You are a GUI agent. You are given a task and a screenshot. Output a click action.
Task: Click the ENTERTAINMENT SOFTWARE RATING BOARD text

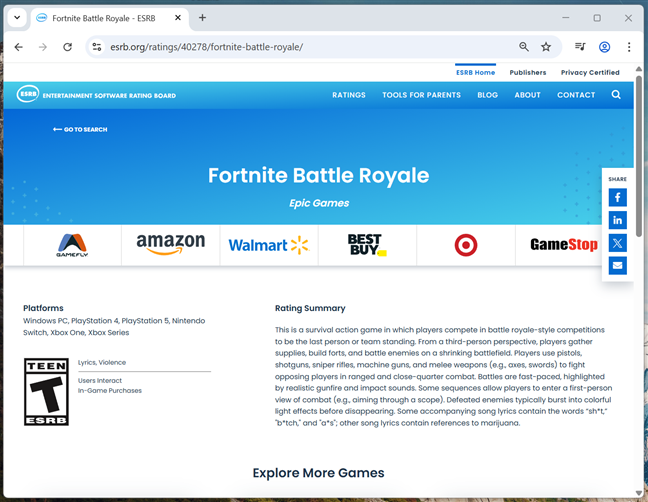tap(109, 95)
